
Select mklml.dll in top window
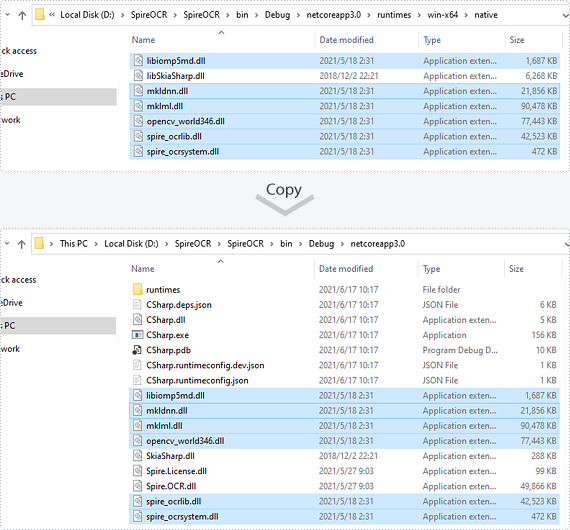pos(344,106)
